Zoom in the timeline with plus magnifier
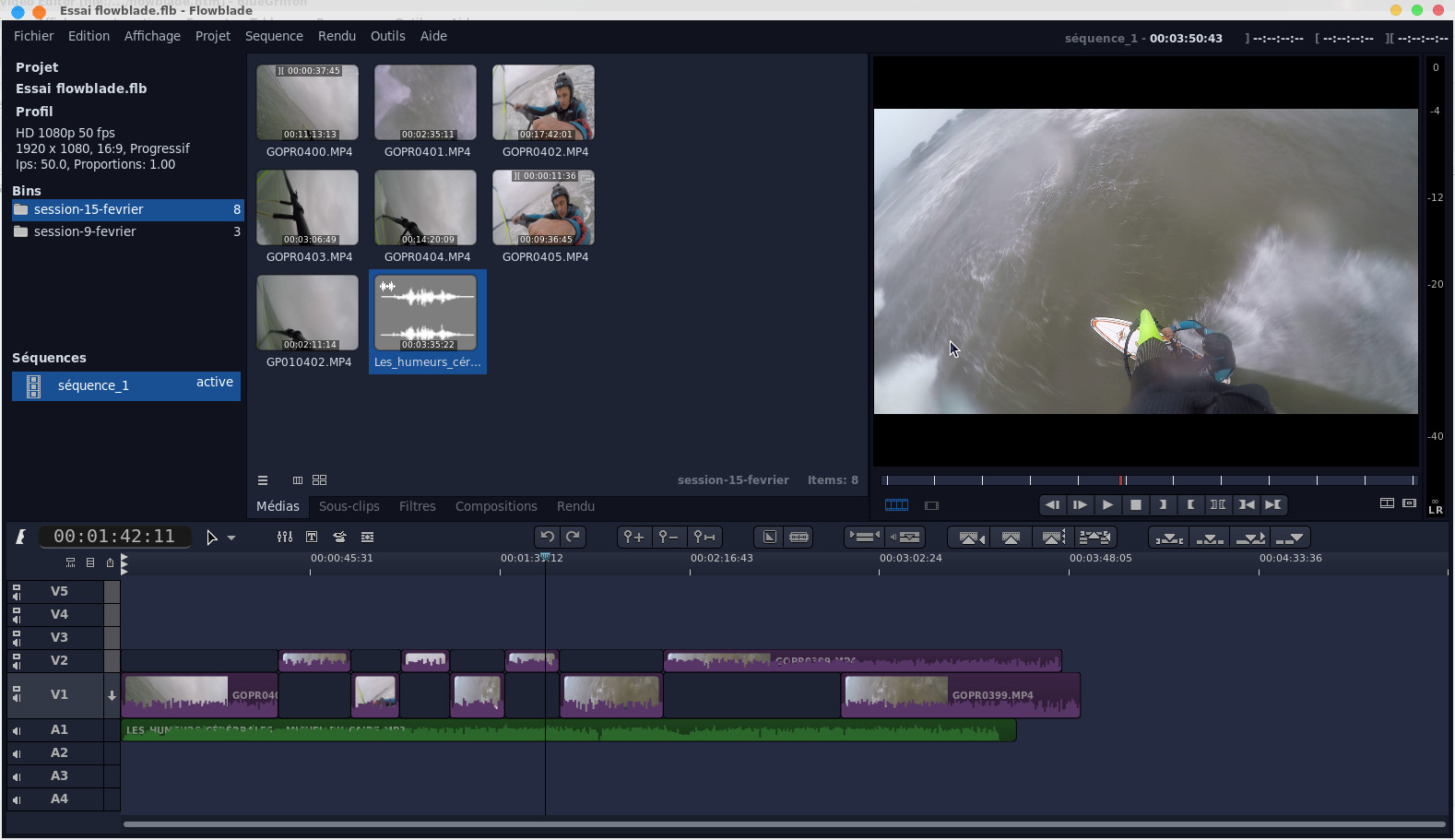This screenshot has width=1455, height=840. click(633, 537)
